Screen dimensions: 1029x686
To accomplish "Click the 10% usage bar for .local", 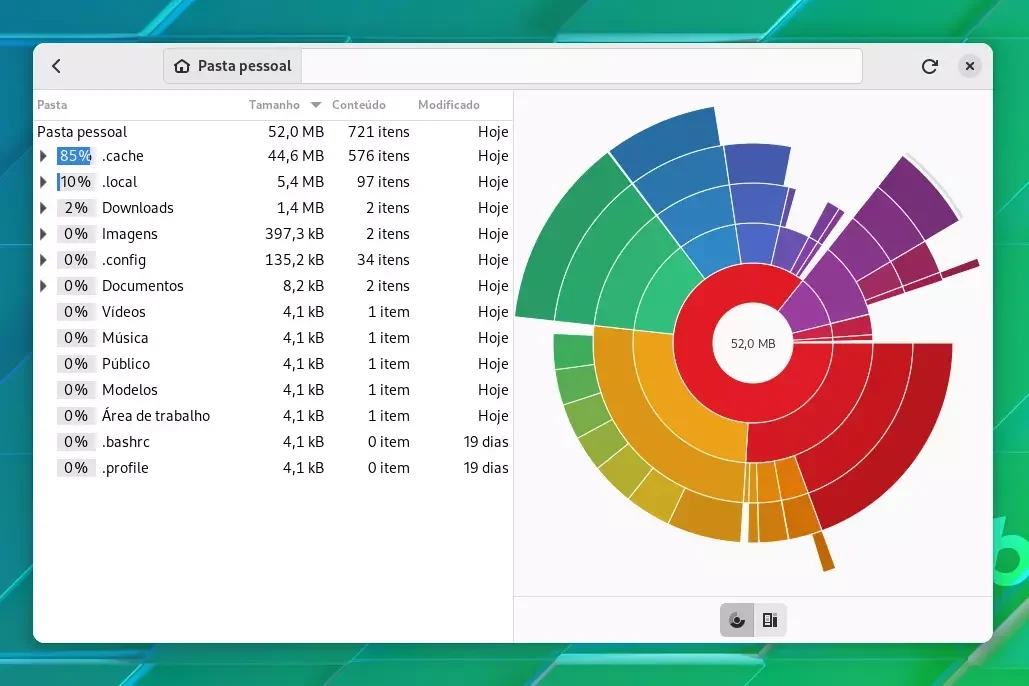I will [x=75, y=182].
